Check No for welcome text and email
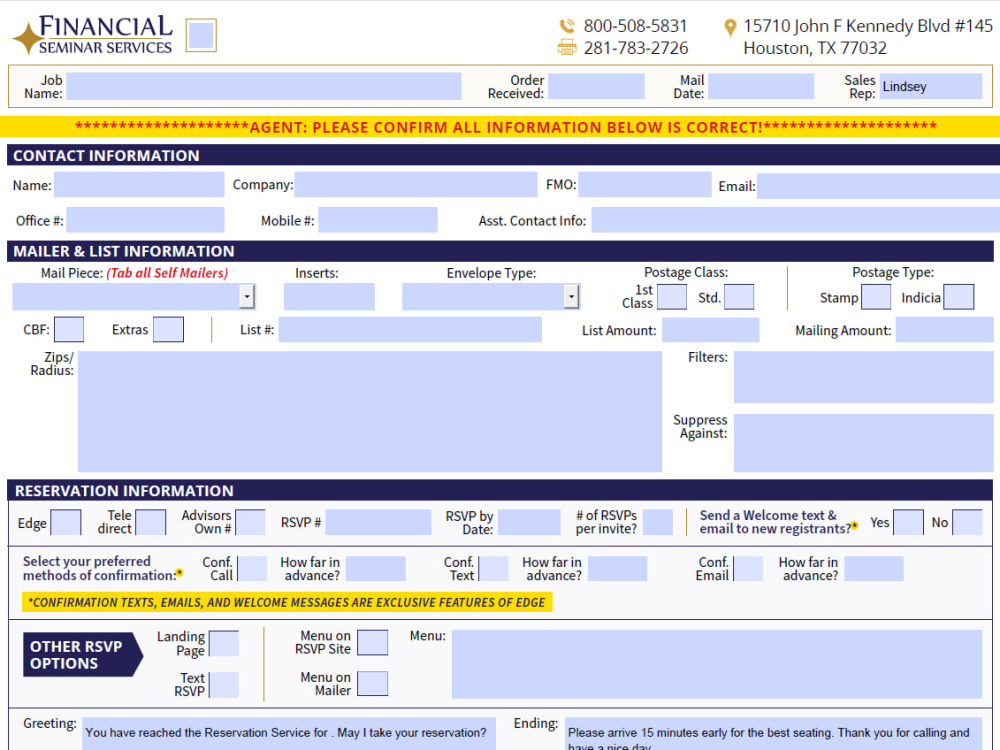Image resolution: width=1000 pixels, height=750 pixels. [967, 522]
